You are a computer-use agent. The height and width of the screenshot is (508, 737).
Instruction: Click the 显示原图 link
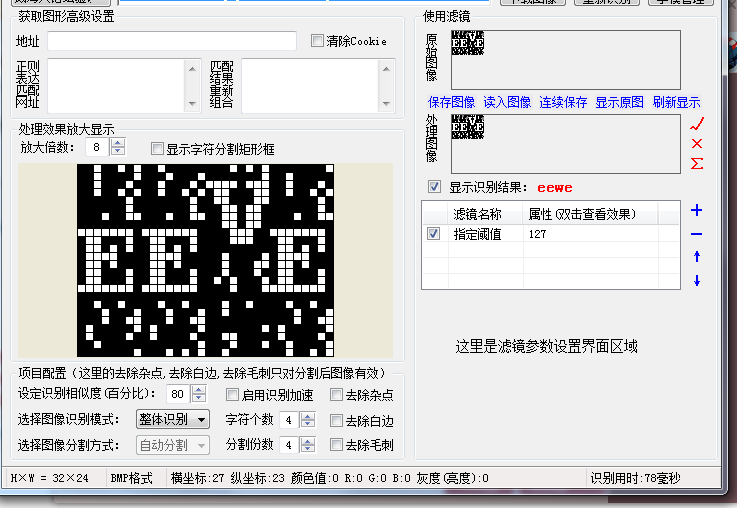pos(619,102)
